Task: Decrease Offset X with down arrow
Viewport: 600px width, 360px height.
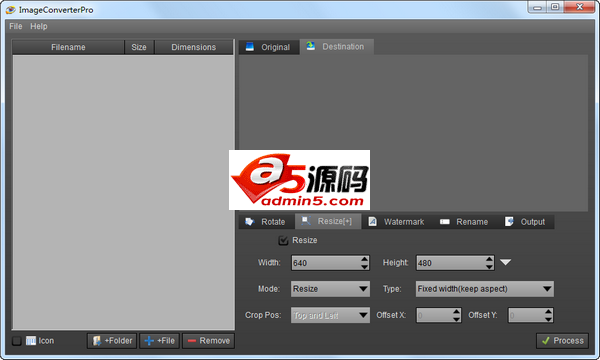Action: click(457, 319)
